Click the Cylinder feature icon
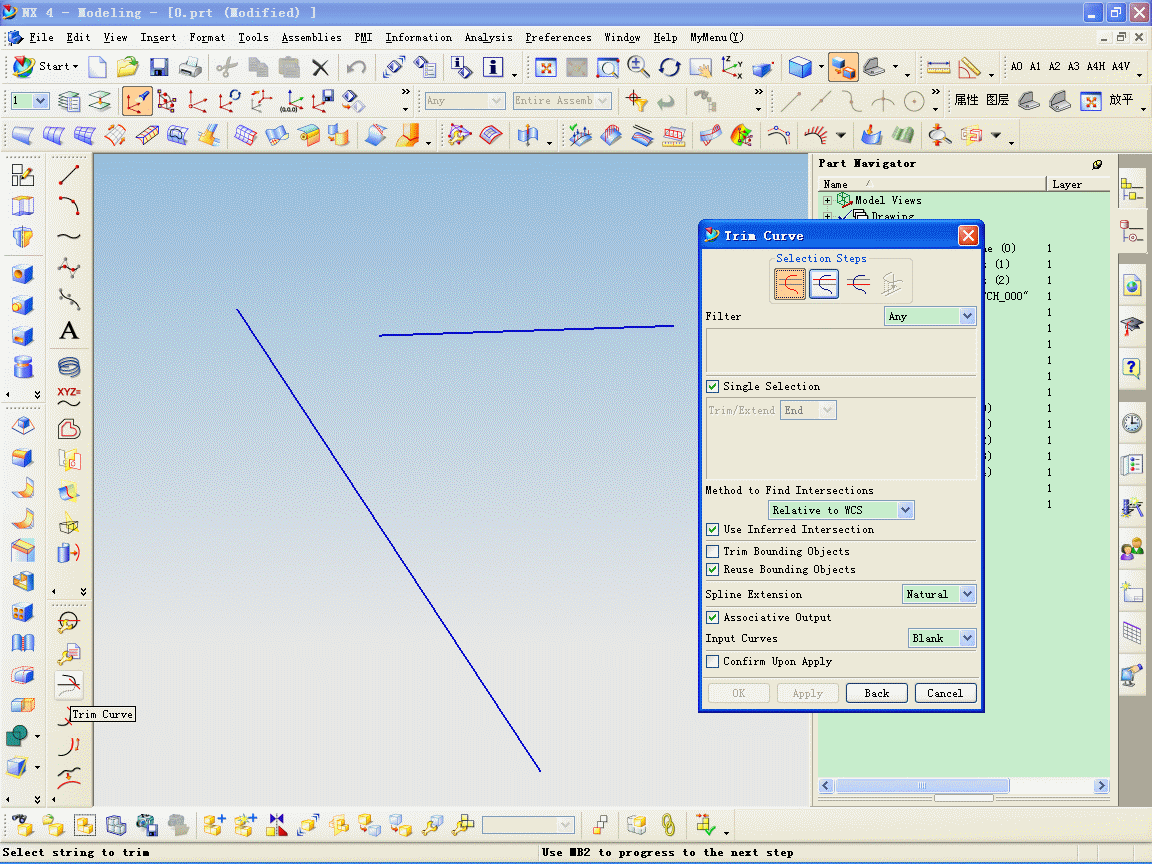Screen dimensions: 1152x864 click(23, 367)
